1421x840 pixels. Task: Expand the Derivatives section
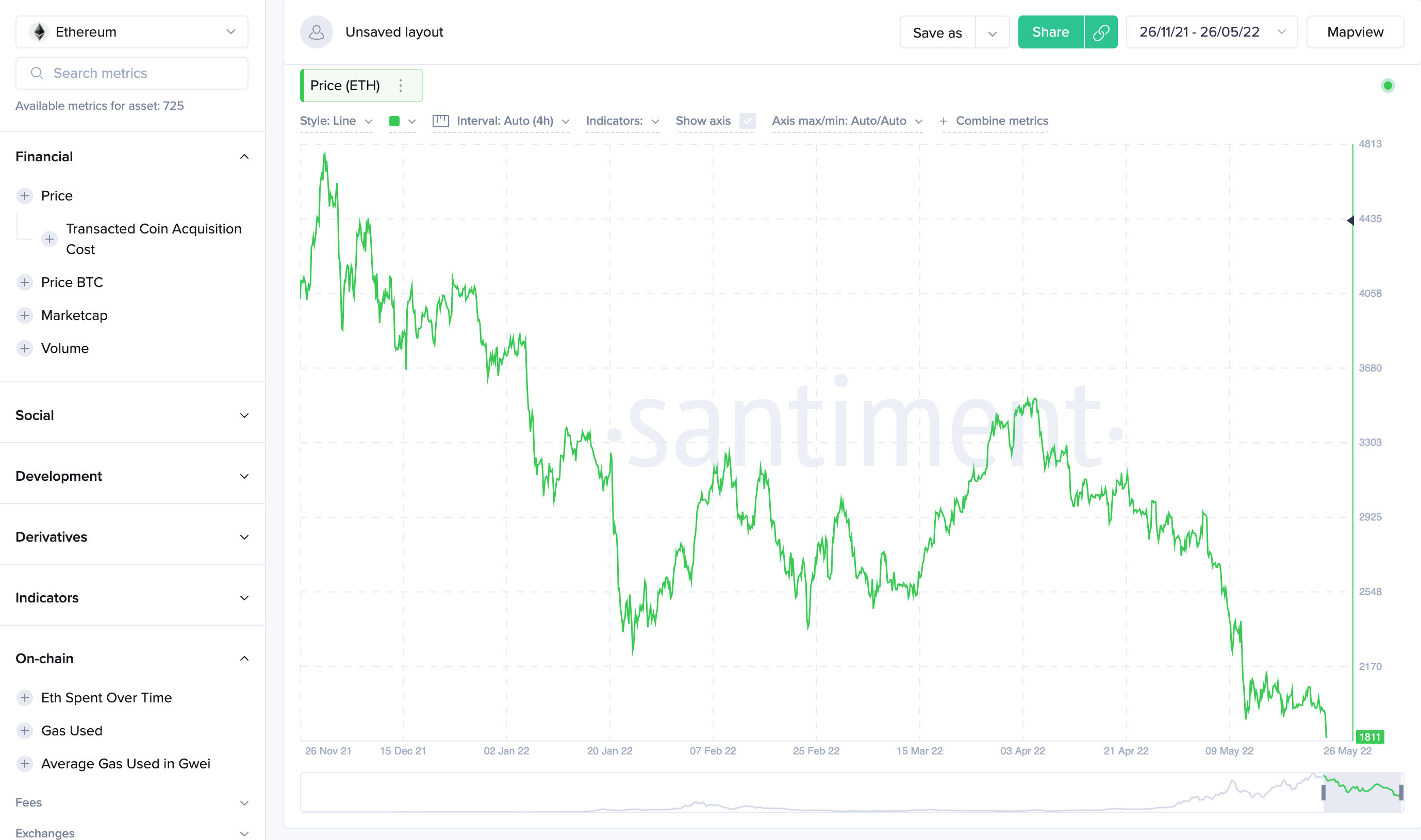(x=132, y=537)
